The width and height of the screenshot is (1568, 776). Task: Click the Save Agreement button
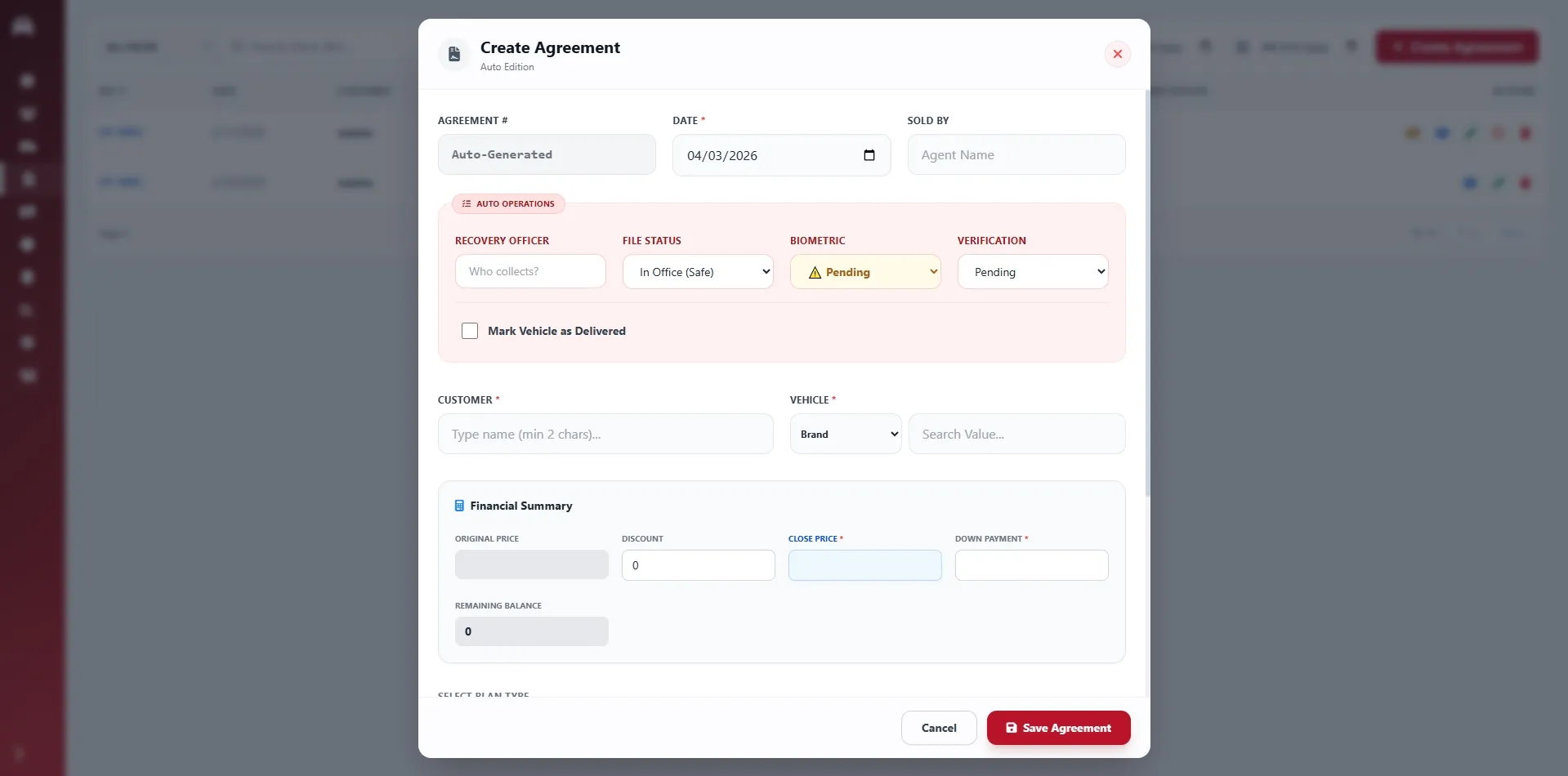[x=1057, y=728]
